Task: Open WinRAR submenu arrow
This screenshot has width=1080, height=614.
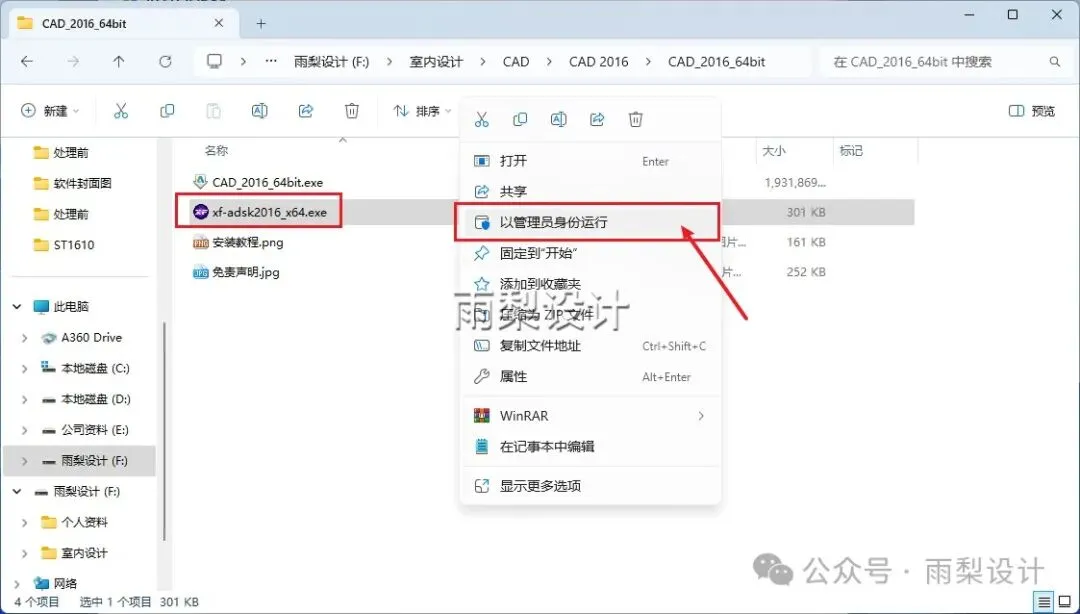Action: click(x=701, y=416)
